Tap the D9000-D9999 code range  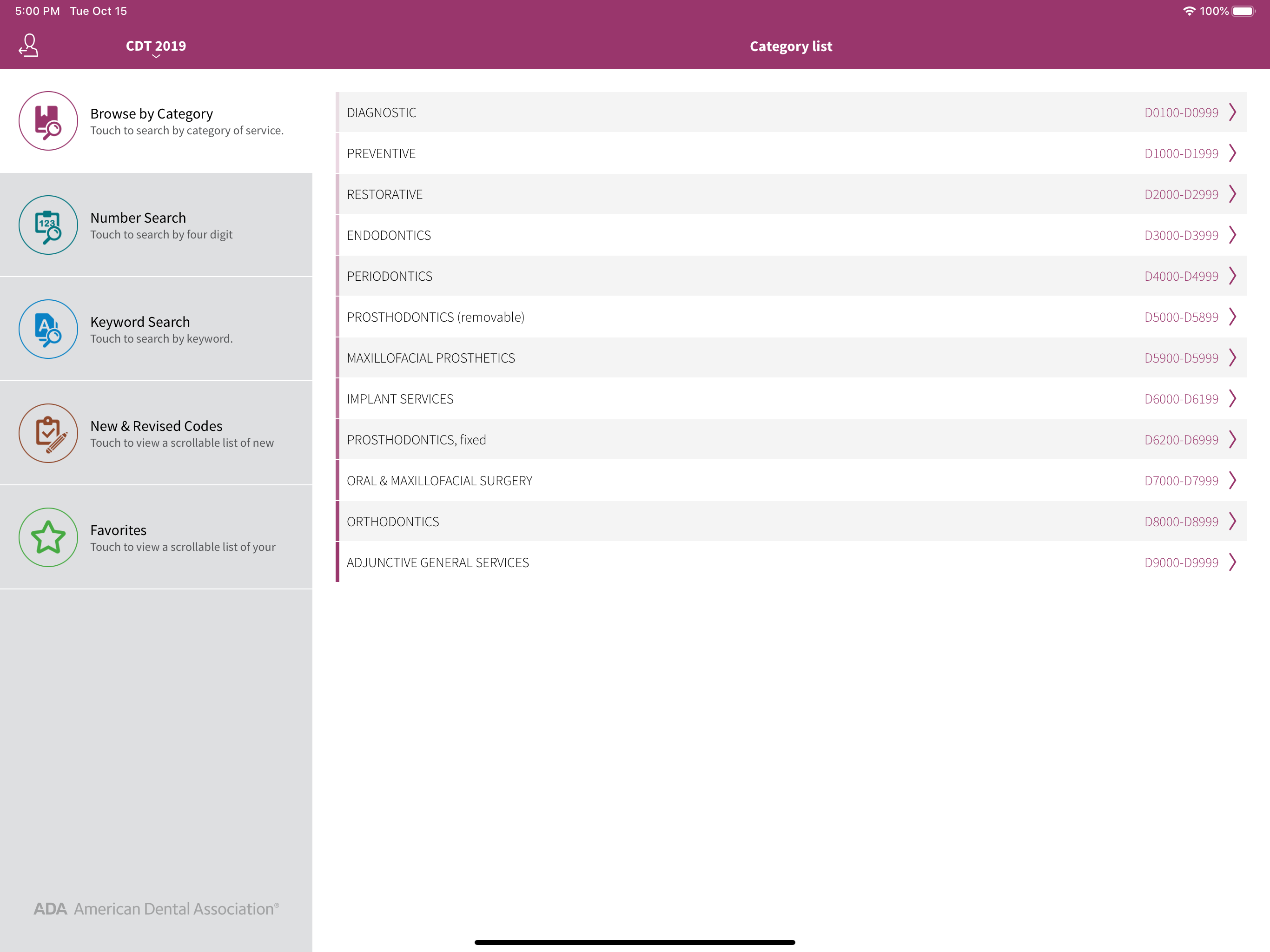(x=1181, y=563)
